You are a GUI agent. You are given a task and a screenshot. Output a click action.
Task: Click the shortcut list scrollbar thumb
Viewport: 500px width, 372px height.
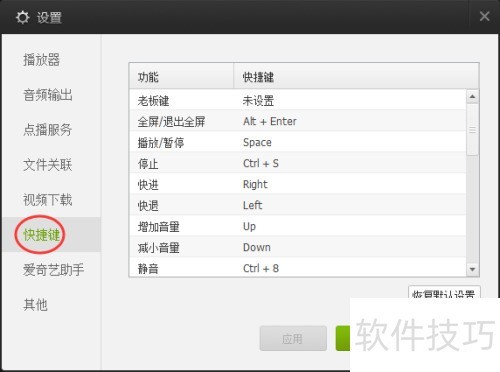click(x=472, y=130)
